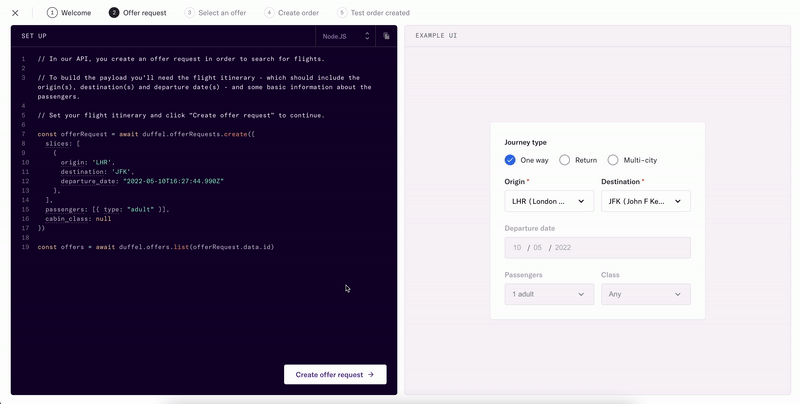Image resolution: width=800 pixels, height=404 pixels.
Task: Click the duffel.offers.list code line
Action: click(x=156, y=247)
